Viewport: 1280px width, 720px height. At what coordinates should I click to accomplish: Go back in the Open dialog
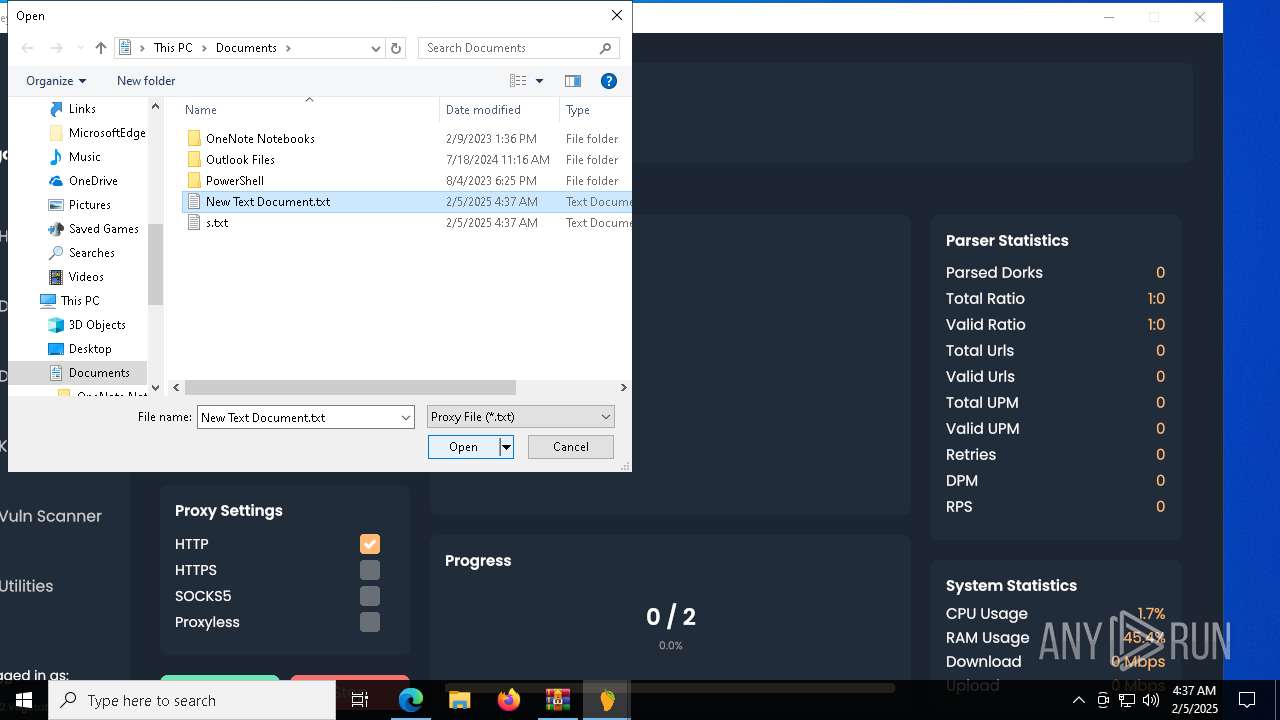tap(28, 48)
